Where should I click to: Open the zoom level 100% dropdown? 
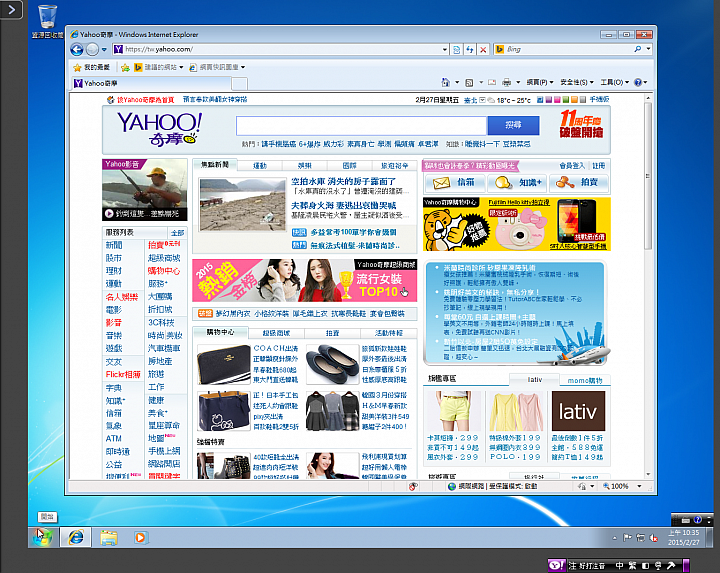point(639,486)
